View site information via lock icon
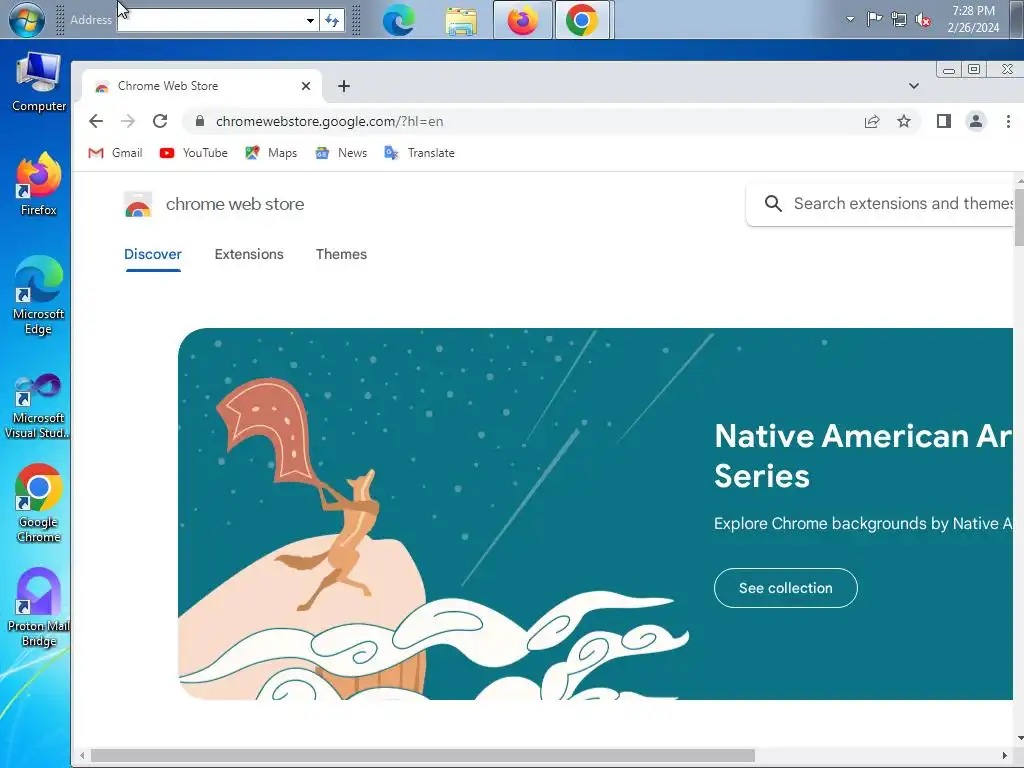This screenshot has height=768, width=1024. [200, 121]
